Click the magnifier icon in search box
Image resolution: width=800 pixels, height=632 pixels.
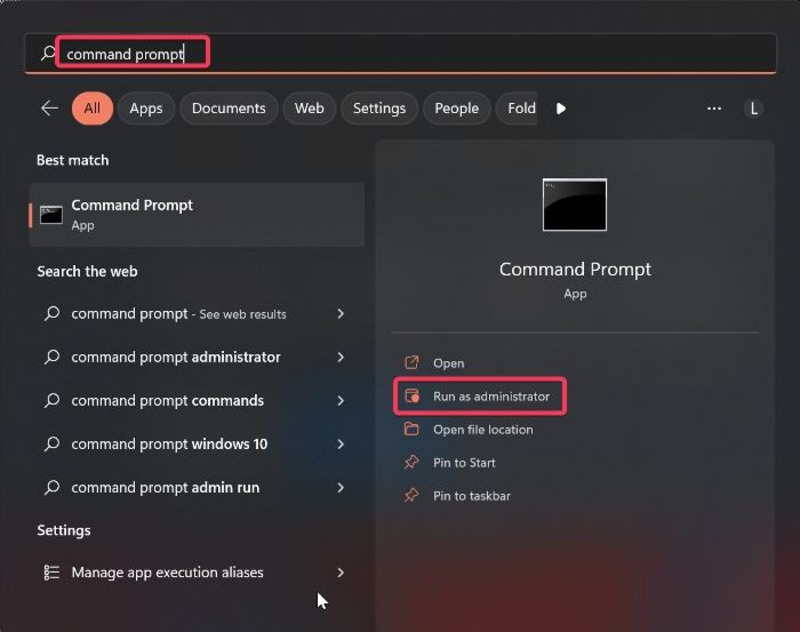47,54
